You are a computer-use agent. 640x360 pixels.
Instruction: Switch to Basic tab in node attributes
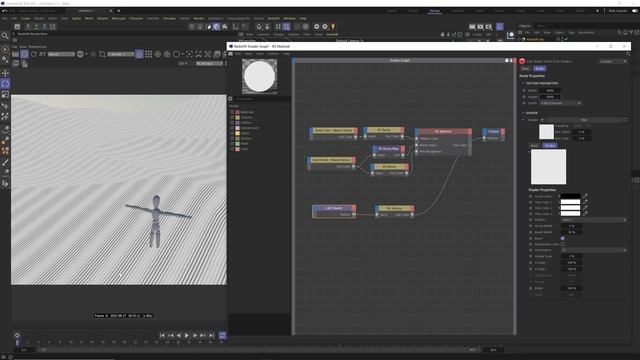525,69
